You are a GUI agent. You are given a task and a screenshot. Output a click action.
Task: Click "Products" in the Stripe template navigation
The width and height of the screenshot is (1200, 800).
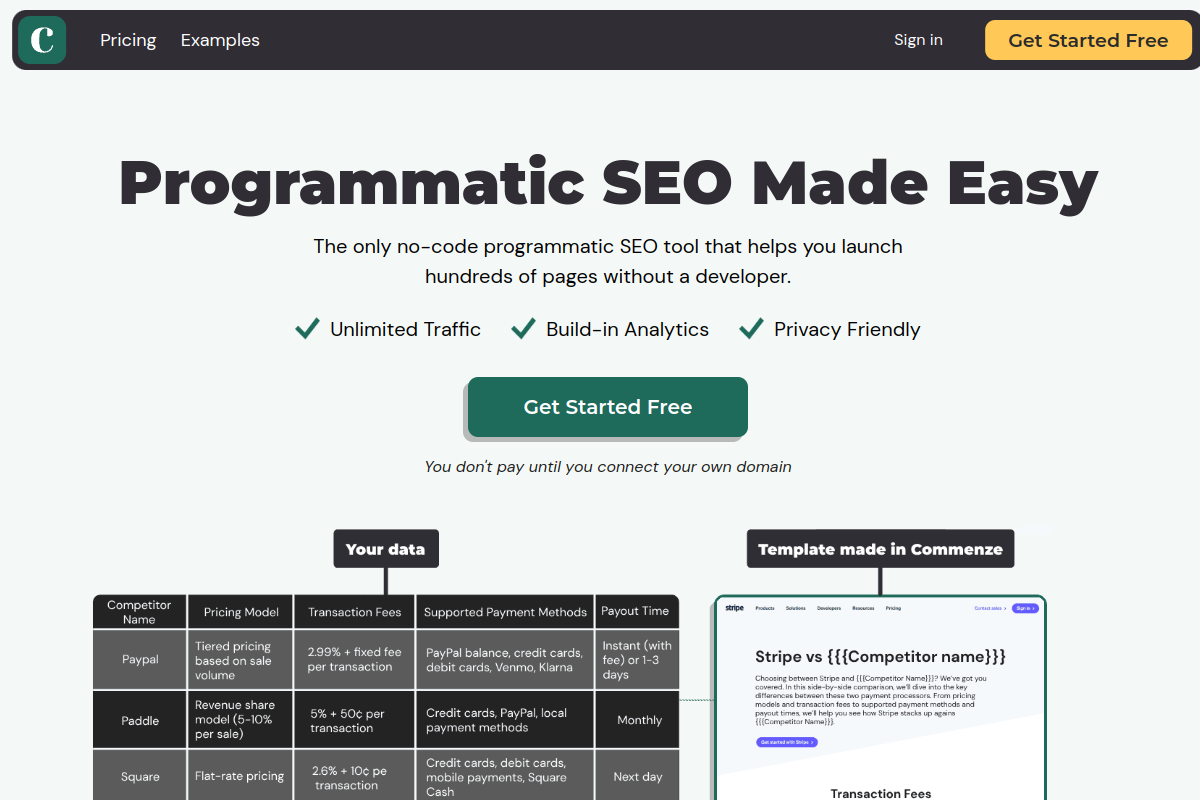click(765, 608)
